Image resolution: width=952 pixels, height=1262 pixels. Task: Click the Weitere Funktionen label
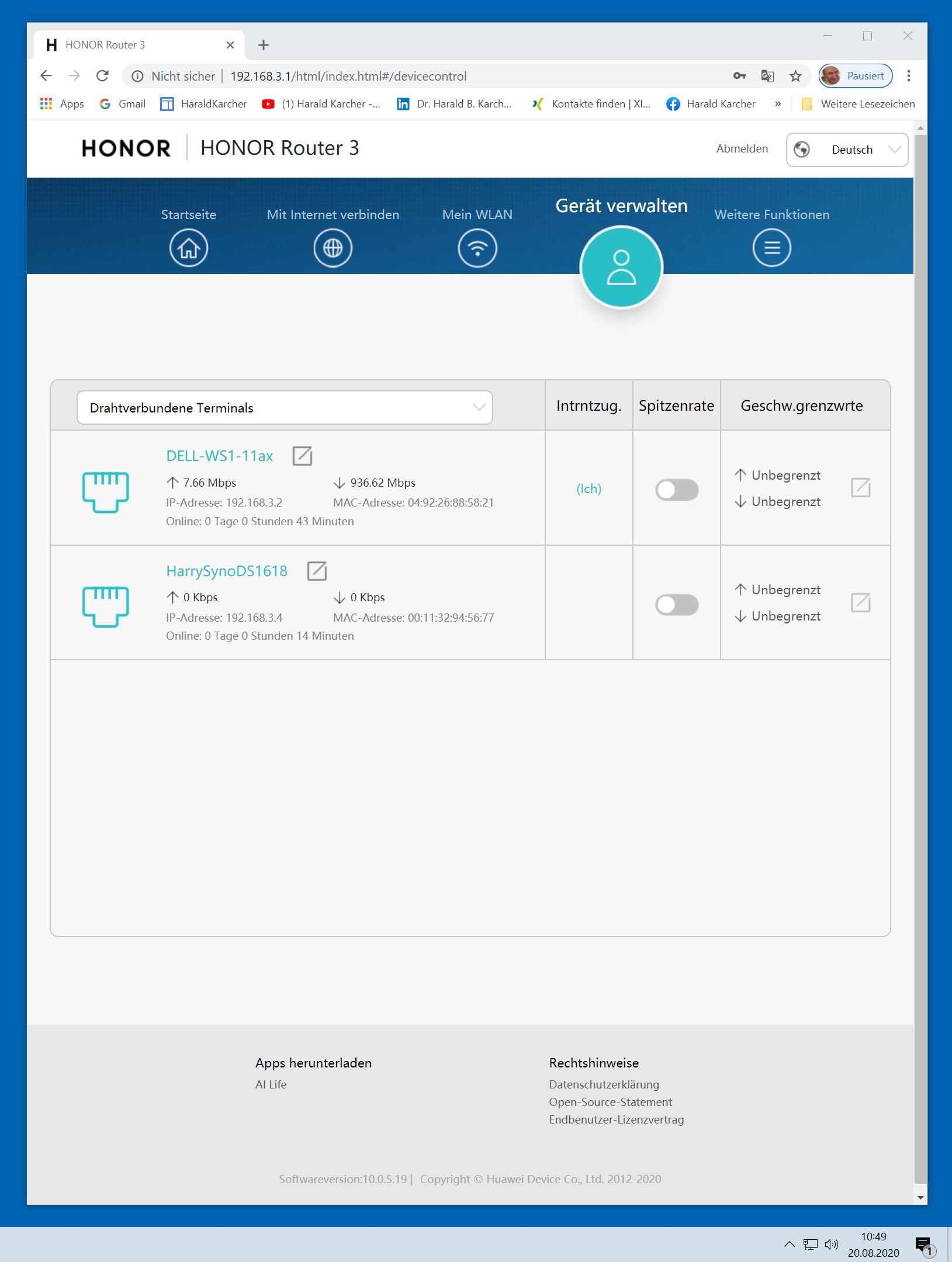click(x=772, y=214)
